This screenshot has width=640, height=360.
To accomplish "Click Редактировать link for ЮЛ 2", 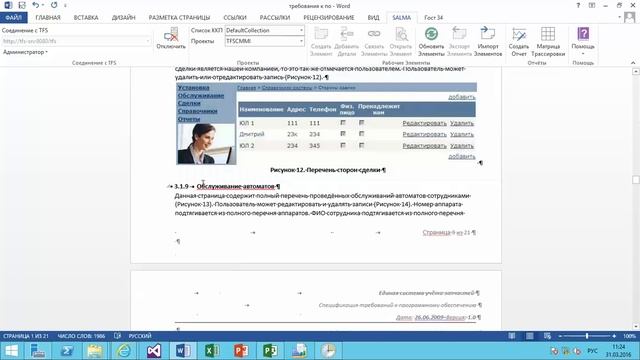I will click(x=424, y=146).
